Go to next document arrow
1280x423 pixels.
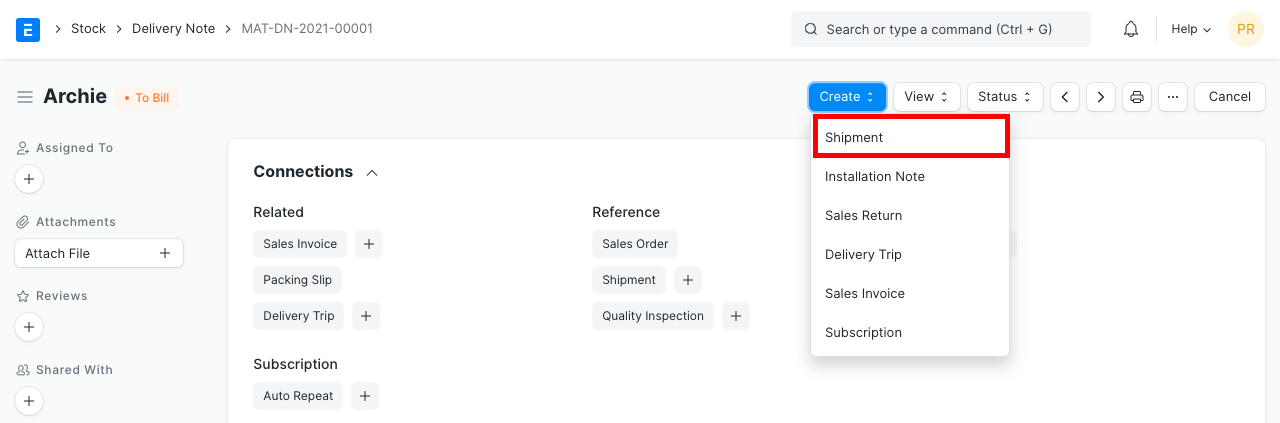[1101, 97]
